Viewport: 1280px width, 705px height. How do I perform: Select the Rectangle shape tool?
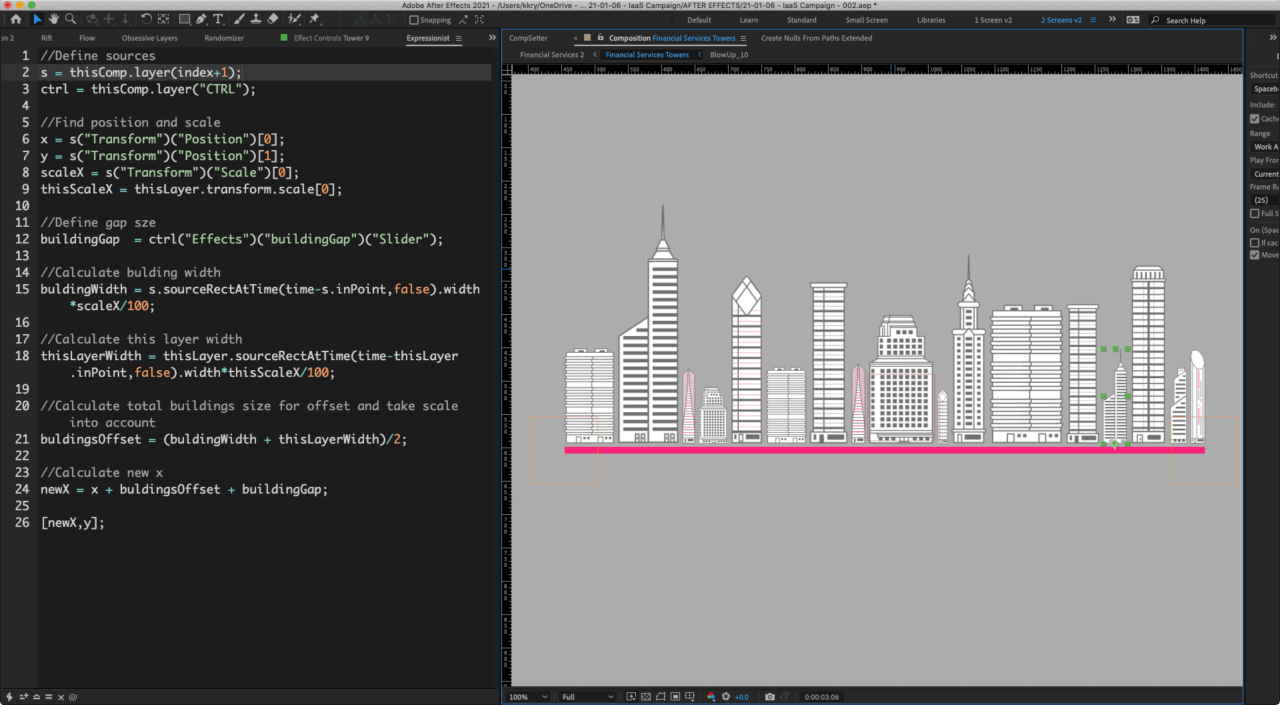[x=185, y=19]
